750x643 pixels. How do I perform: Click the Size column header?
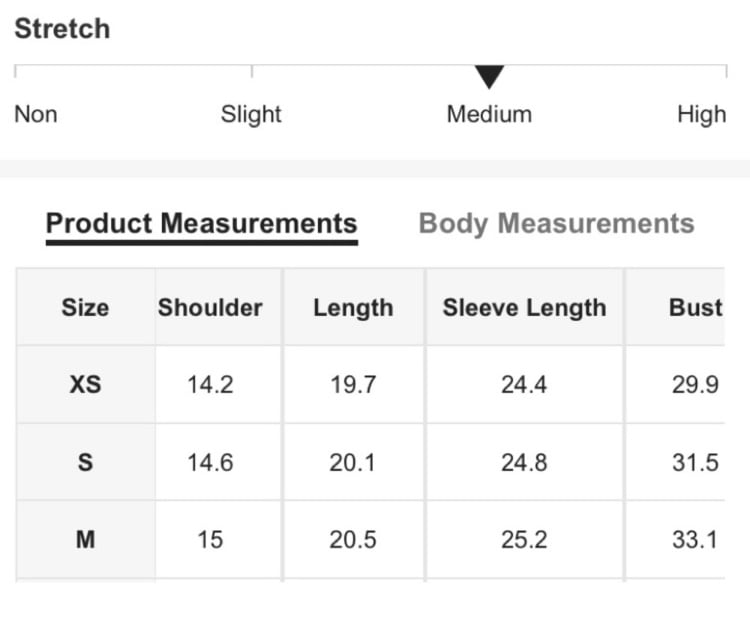[x=85, y=307]
